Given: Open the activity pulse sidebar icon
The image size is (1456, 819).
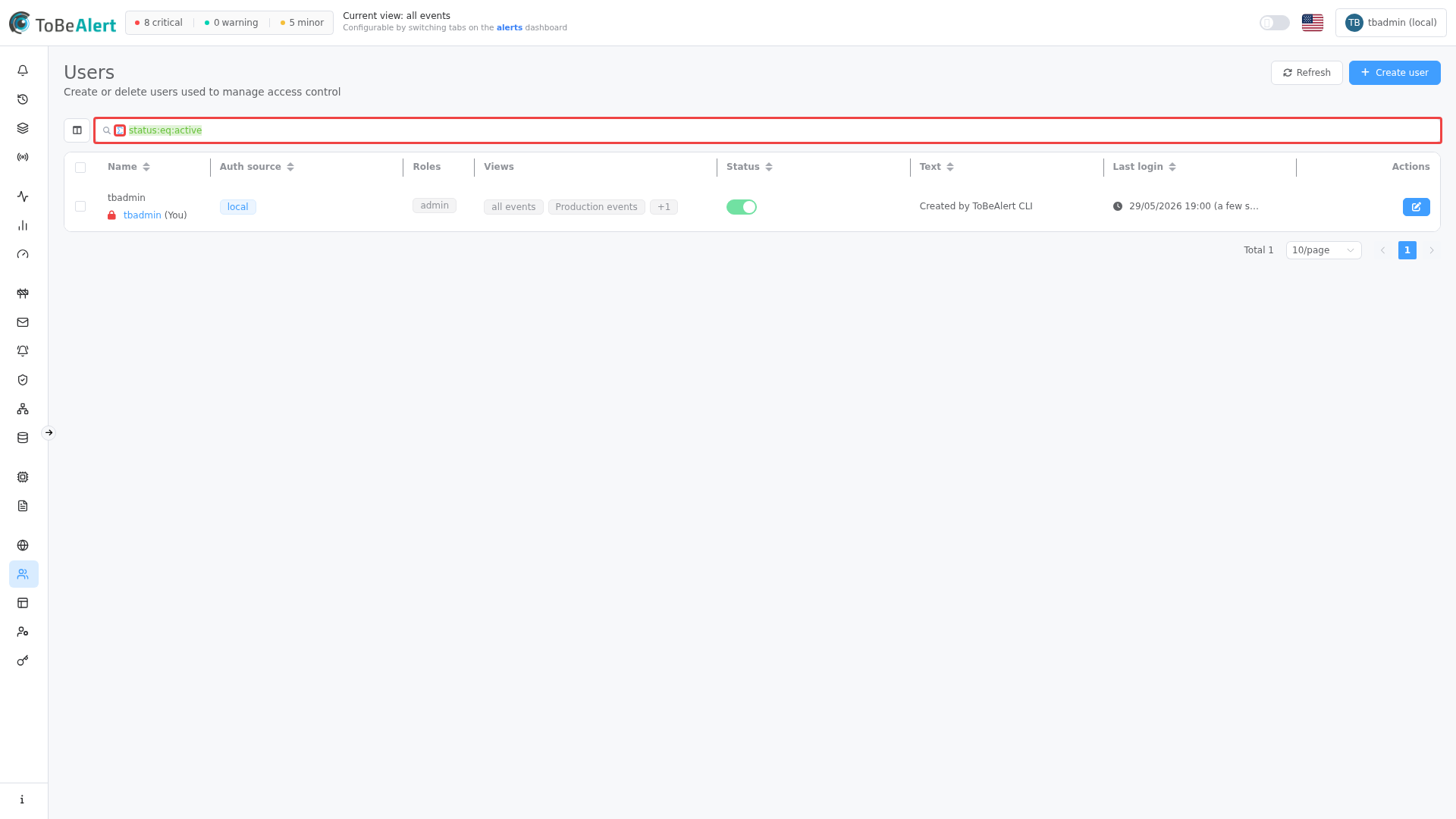Looking at the screenshot, I should pyautogui.click(x=23, y=196).
